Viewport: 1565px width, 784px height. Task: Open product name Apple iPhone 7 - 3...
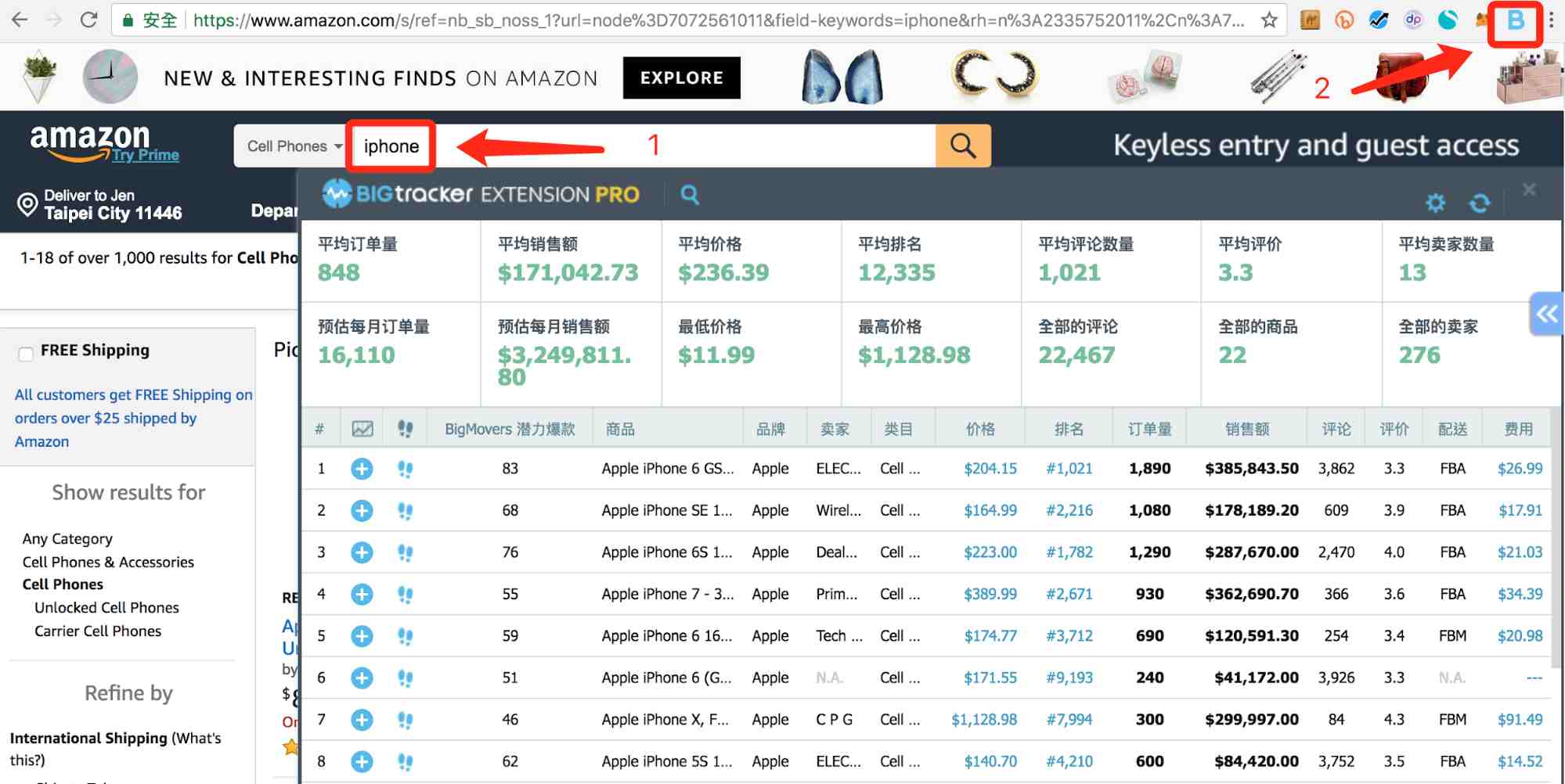667,595
